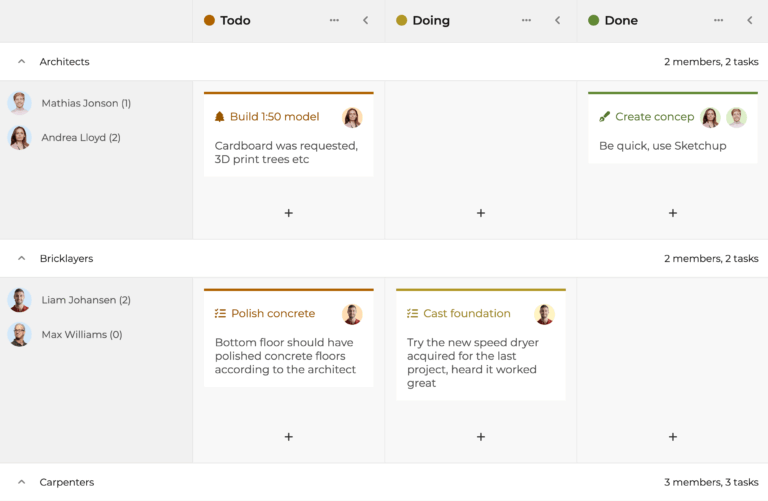Screen dimensions: 768x501
Task: Collapse the Doing column
Action: coord(558,20)
